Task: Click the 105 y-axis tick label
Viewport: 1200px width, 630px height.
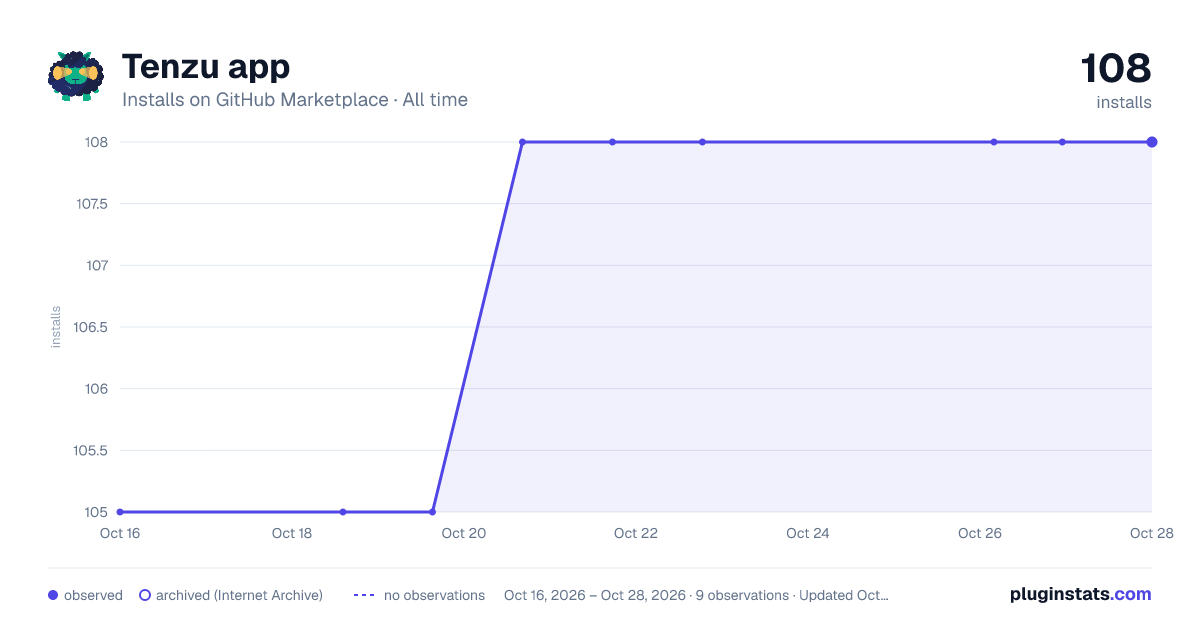Action: (x=96, y=512)
